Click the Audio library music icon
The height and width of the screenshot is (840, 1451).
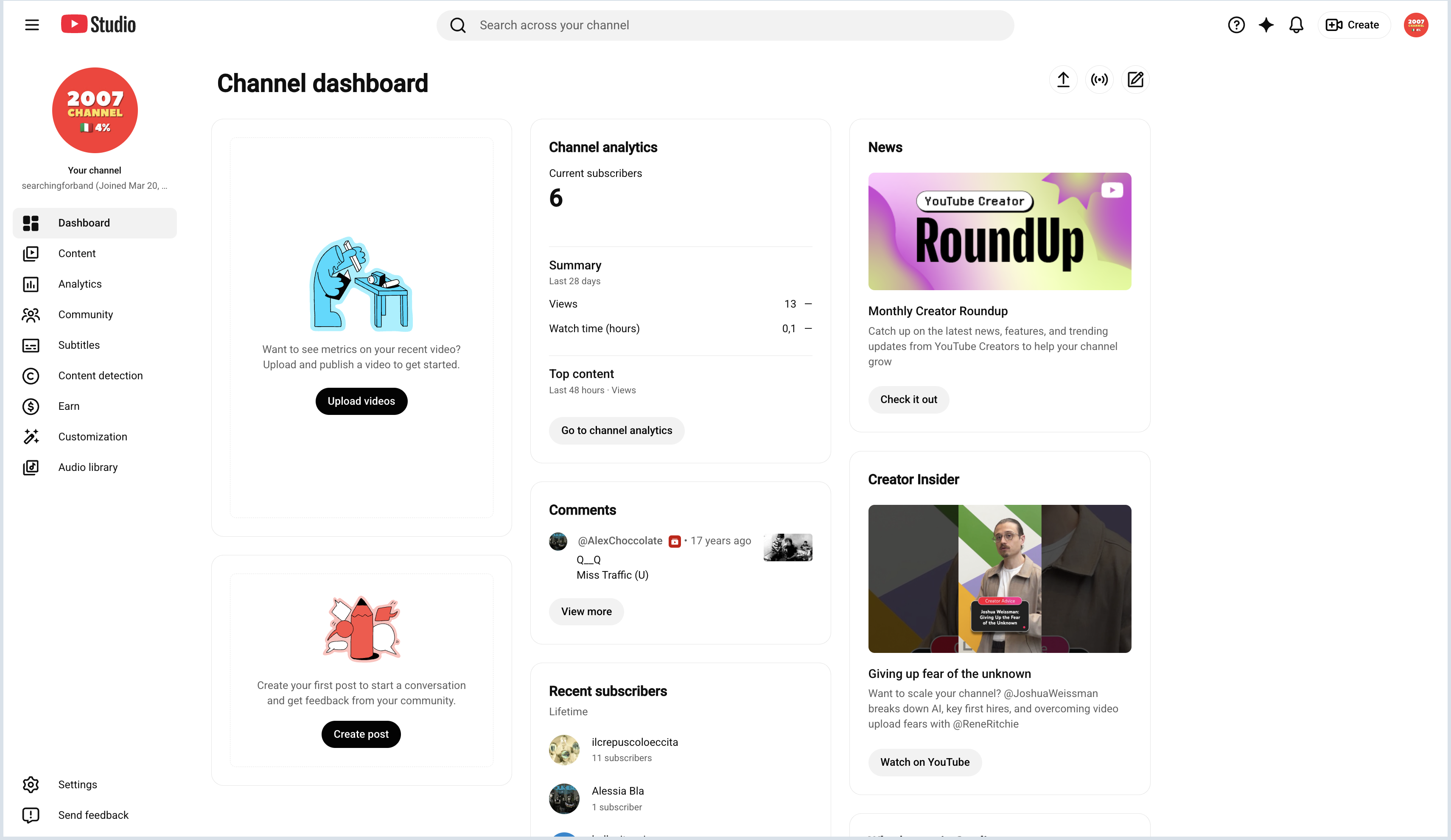(31, 467)
